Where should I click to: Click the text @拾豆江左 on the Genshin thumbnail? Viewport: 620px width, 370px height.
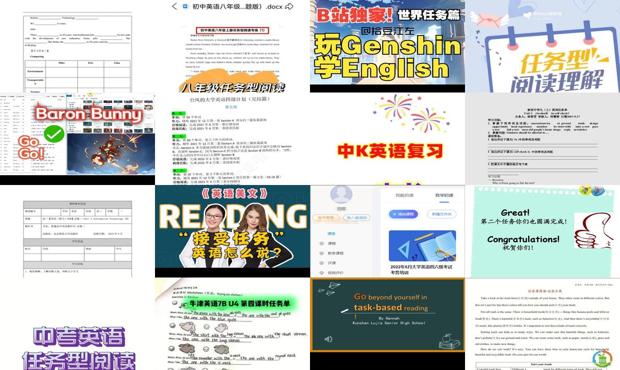tap(388, 30)
